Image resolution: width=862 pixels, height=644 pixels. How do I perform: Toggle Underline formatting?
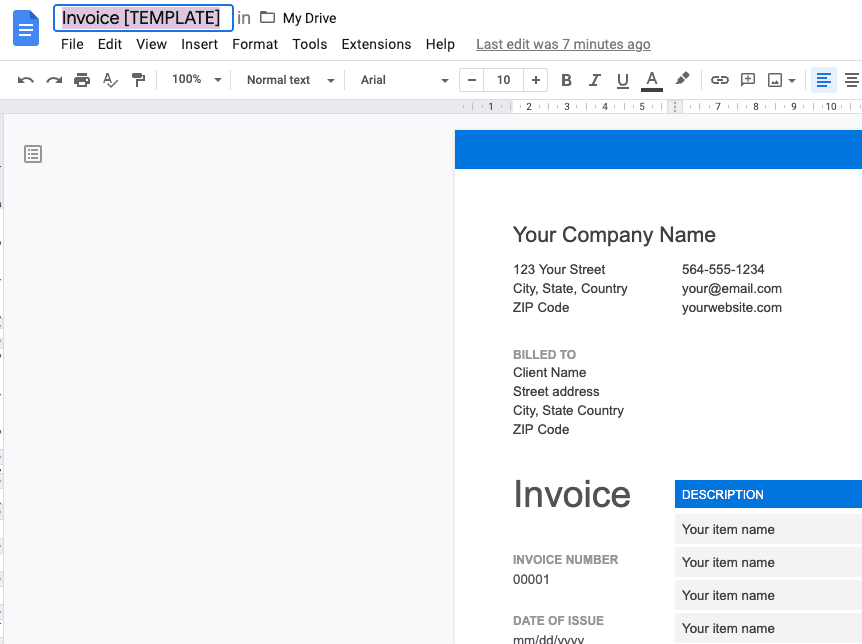[x=623, y=80]
